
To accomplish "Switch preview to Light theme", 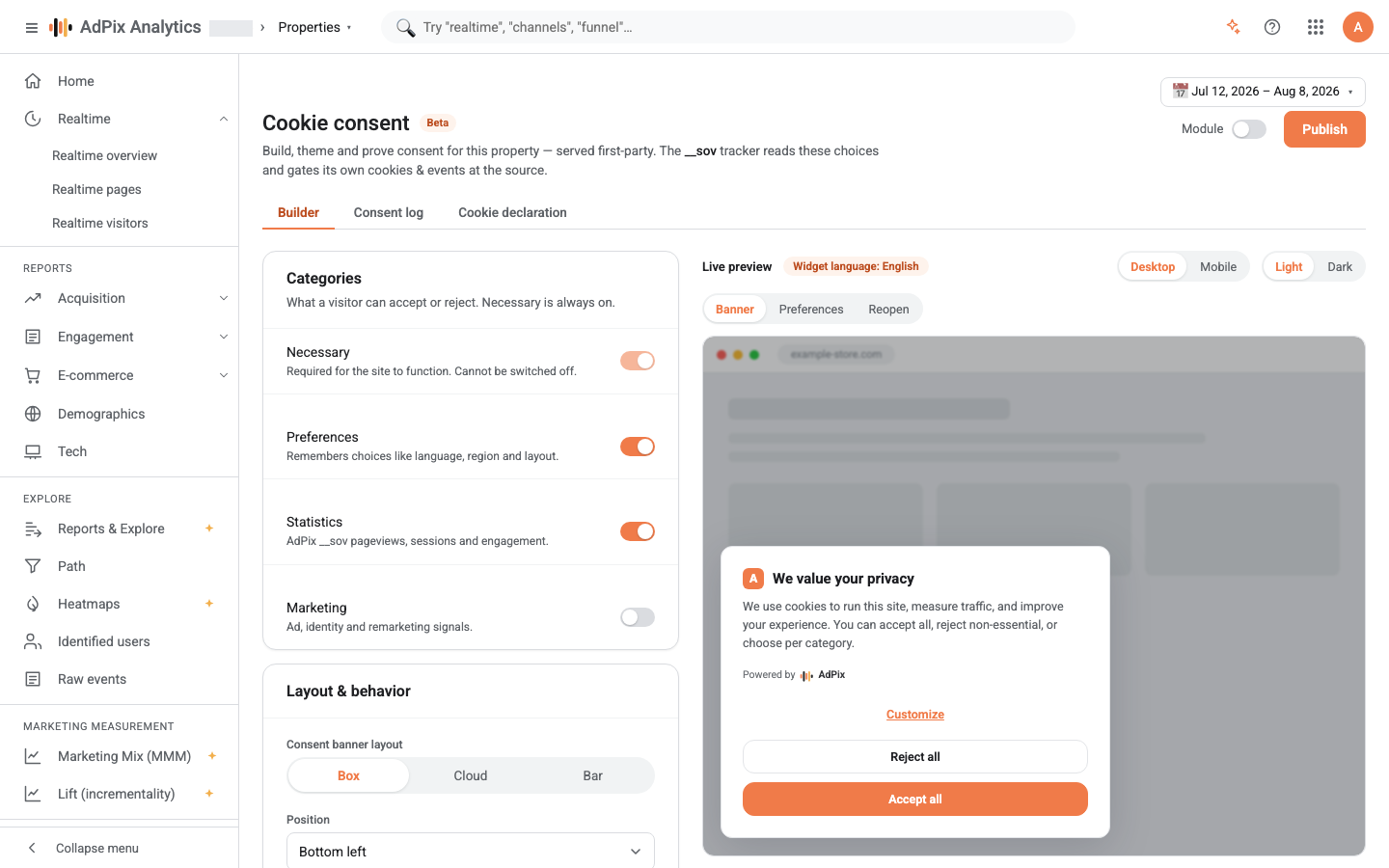I will coord(1289,267).
